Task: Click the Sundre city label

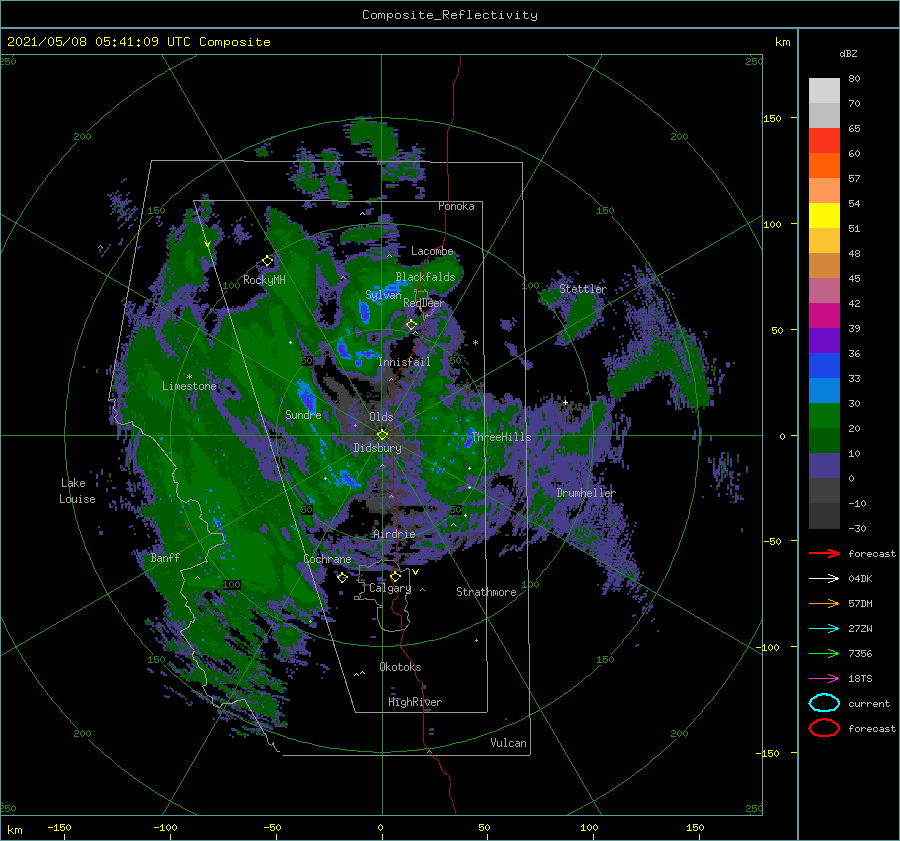Action: [x=303, y=414]
